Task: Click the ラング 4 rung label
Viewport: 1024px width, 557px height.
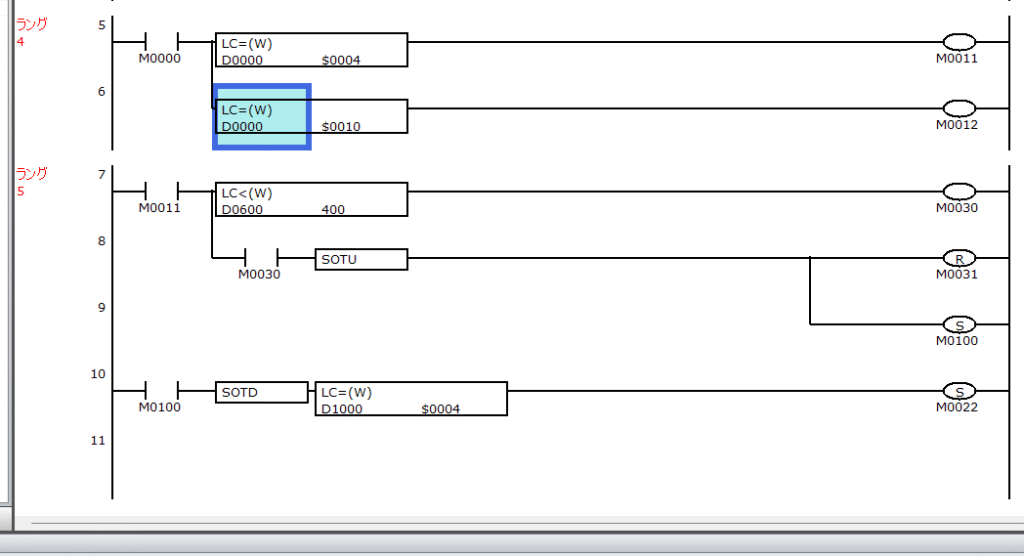Action: pos(31,32)
